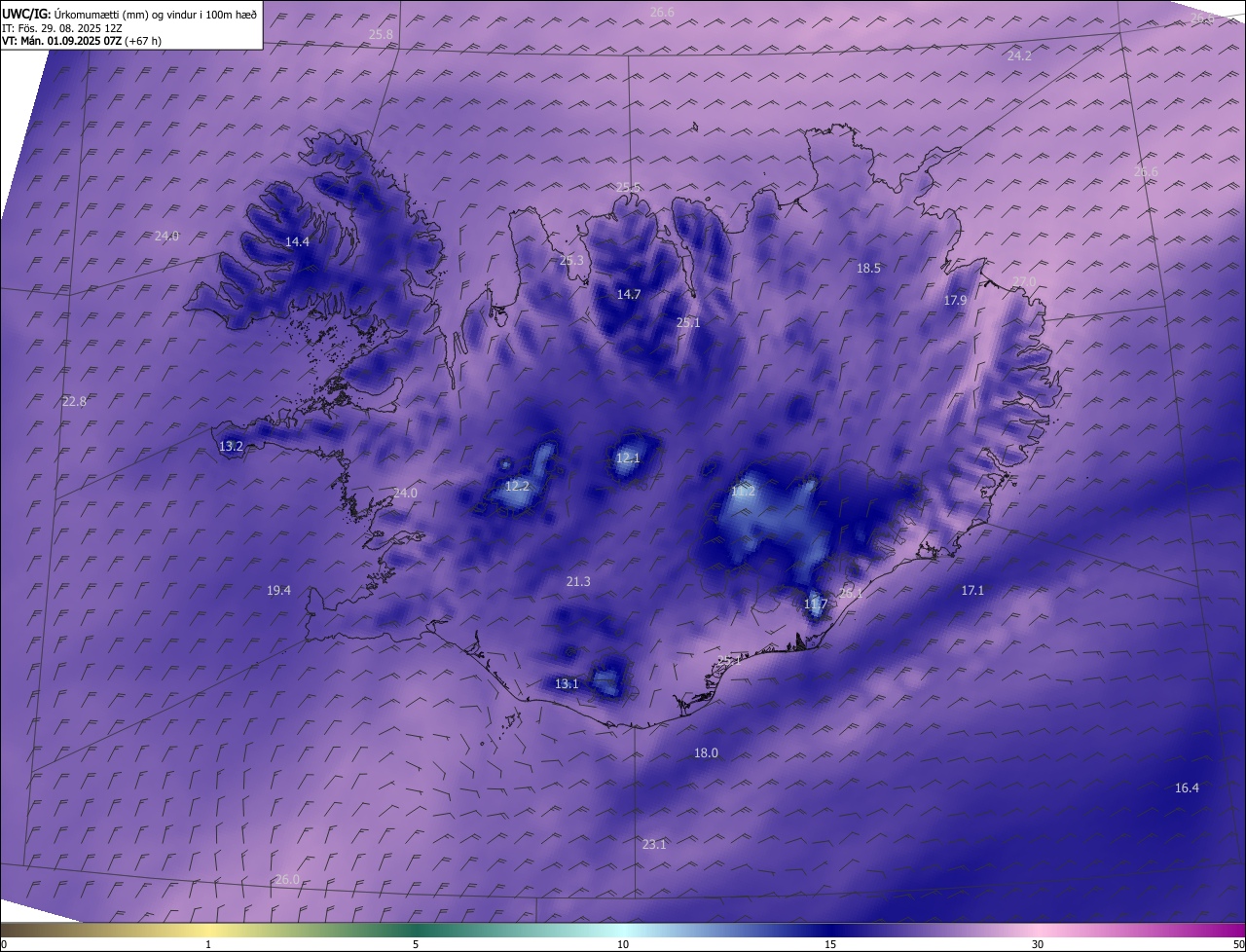Pick the 12.1 value label
The image size is (1246, 952).
pos(628,458)
